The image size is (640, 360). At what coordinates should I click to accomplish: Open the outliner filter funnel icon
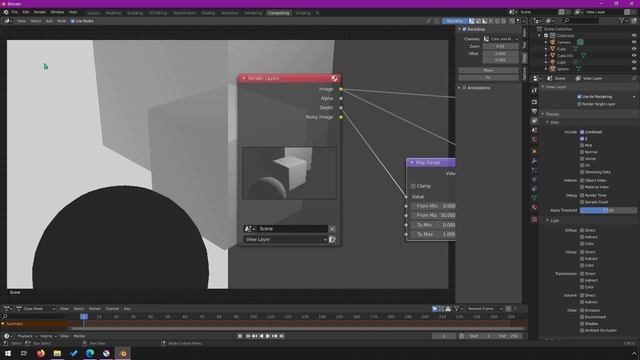(x=621, y=20)
